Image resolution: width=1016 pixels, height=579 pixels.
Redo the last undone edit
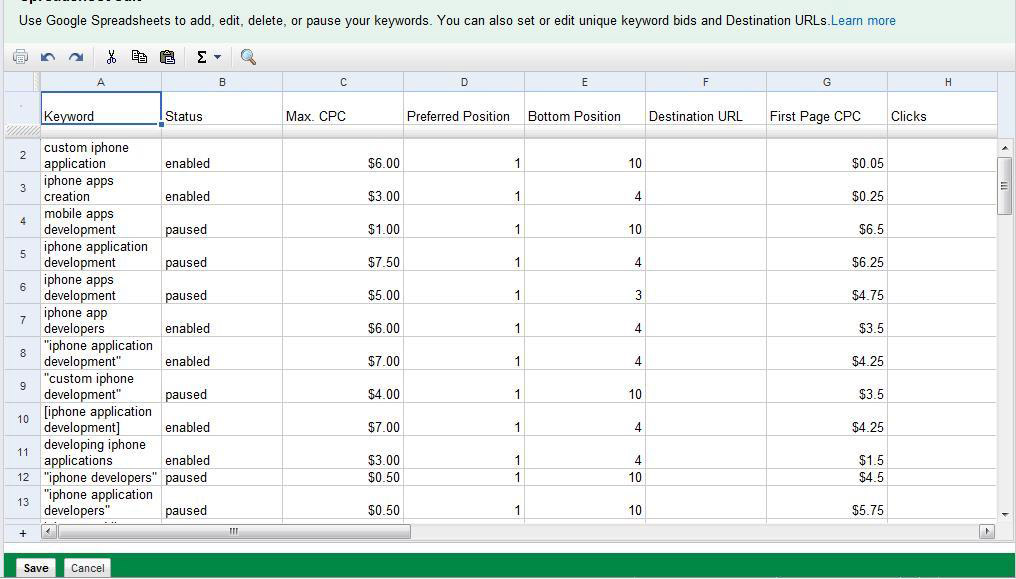tap(76, 57)
